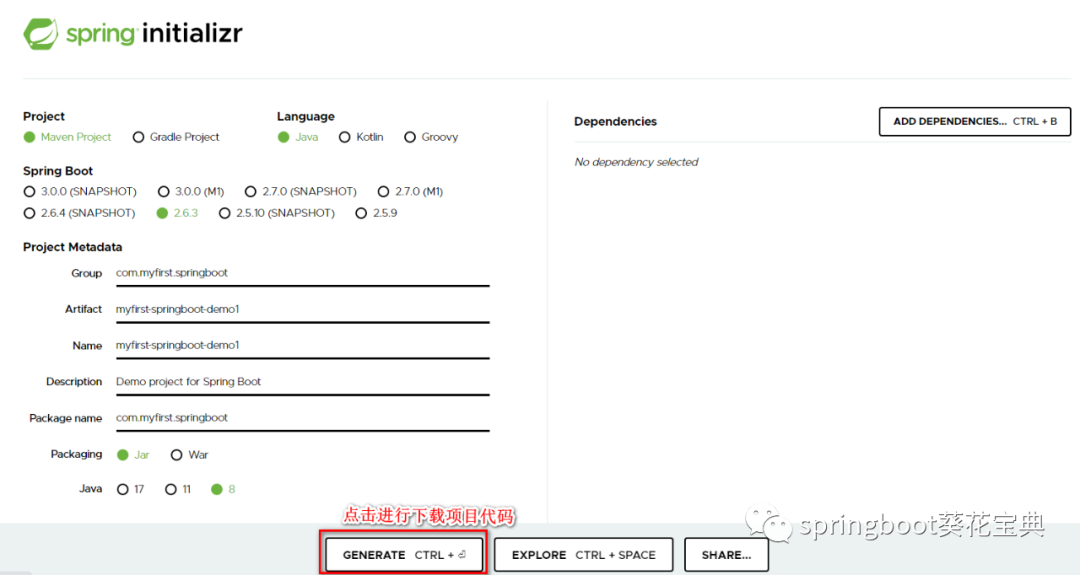The width and height of the screenshot is (1080, 575).
Task: Focus the Name input field
Action: click(302, 346)
